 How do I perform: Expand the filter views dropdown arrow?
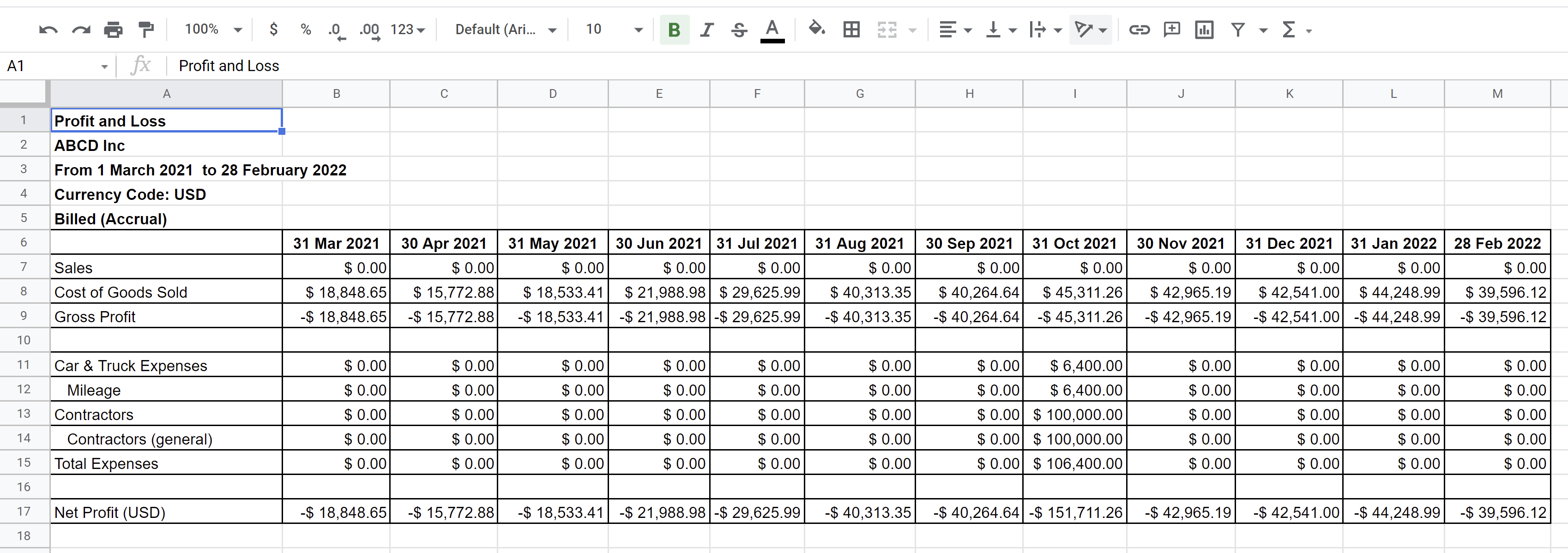tap(1263, 30)
